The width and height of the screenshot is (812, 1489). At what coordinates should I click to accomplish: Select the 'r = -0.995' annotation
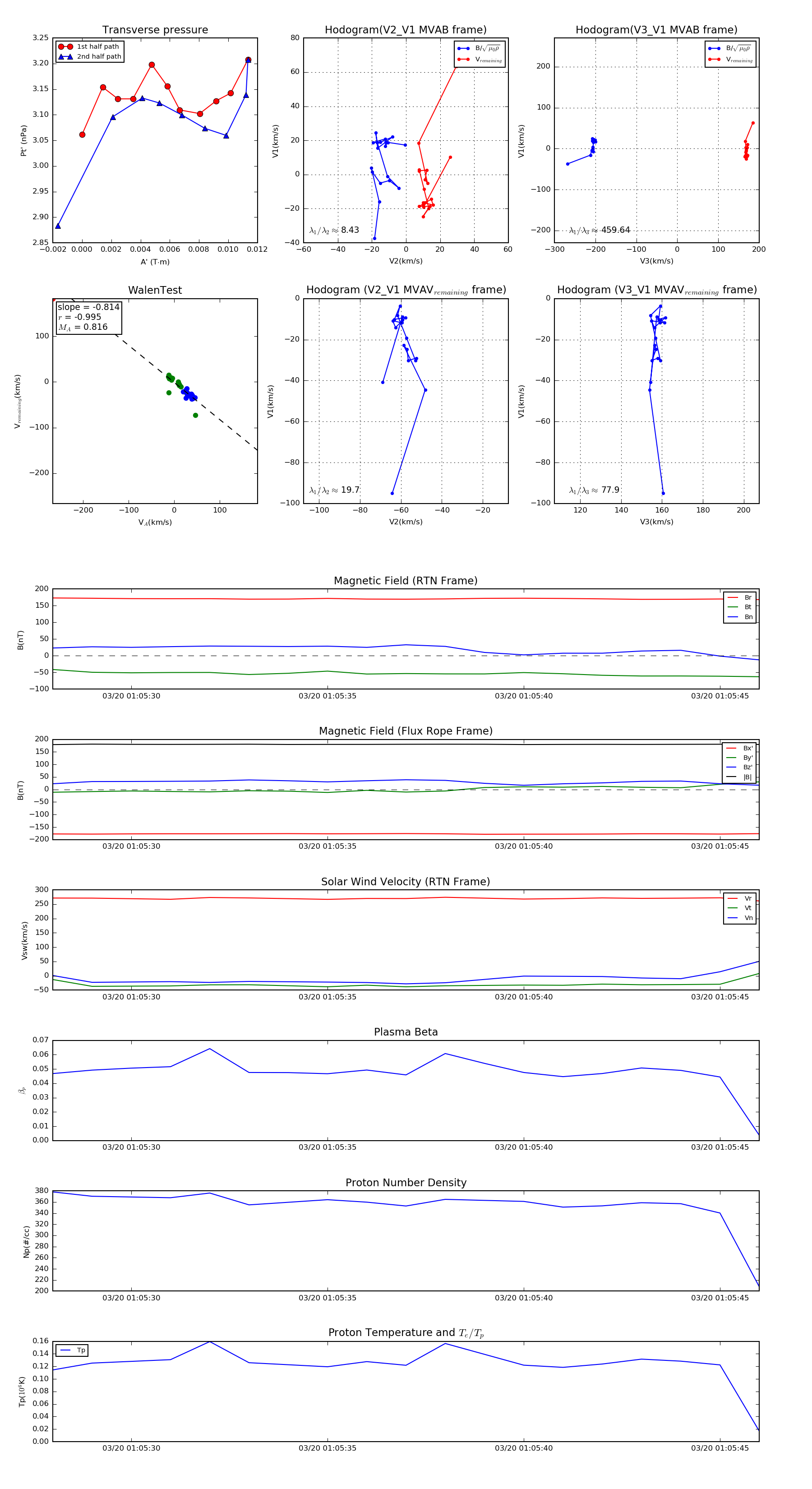(x=80, y=317)
